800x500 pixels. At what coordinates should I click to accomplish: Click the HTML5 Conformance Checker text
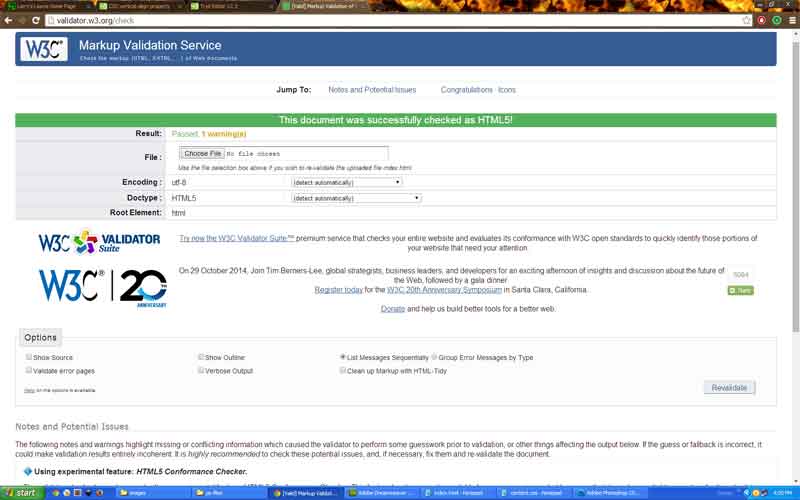[192, 471]
